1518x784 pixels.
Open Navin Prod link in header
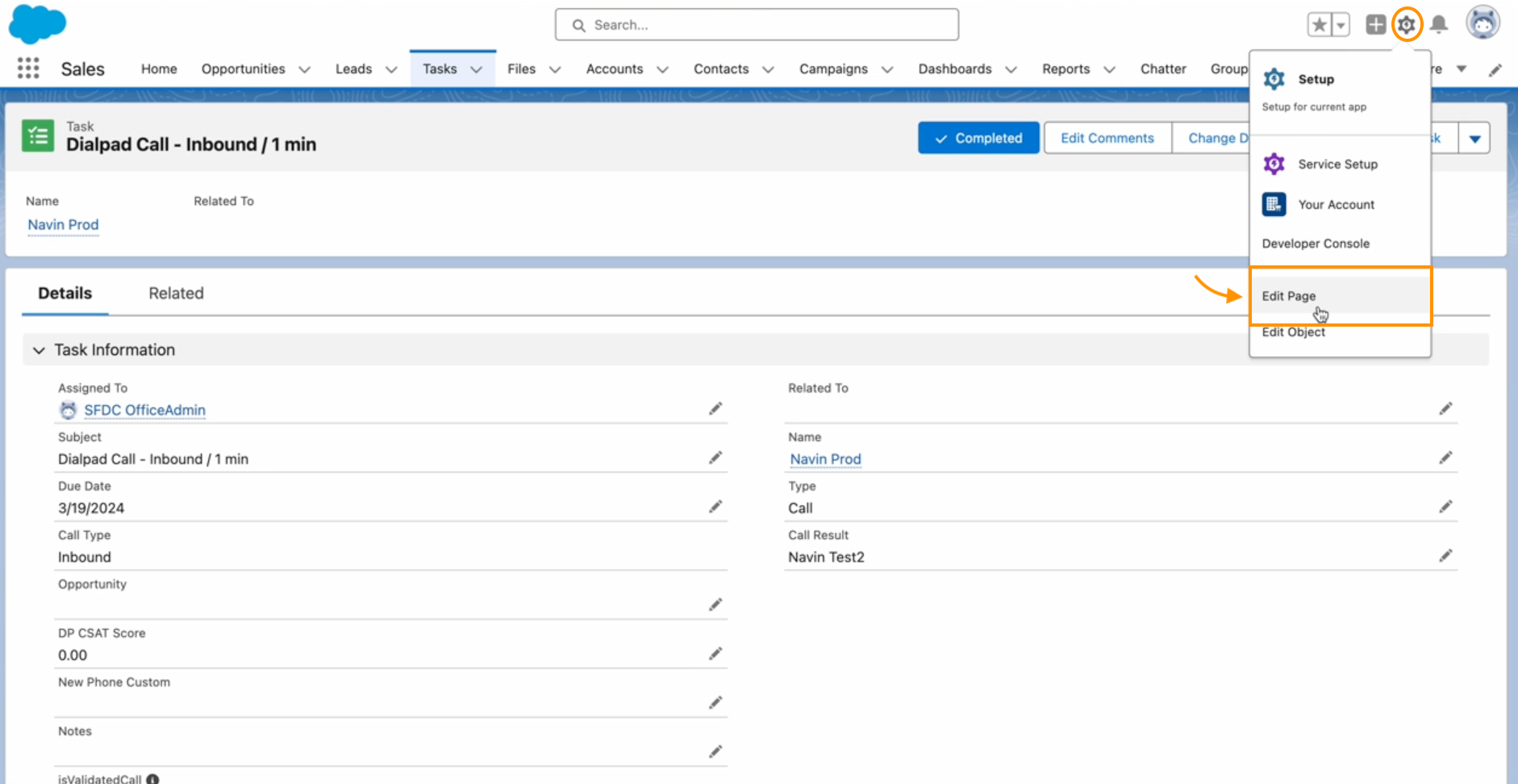(63, 225)
